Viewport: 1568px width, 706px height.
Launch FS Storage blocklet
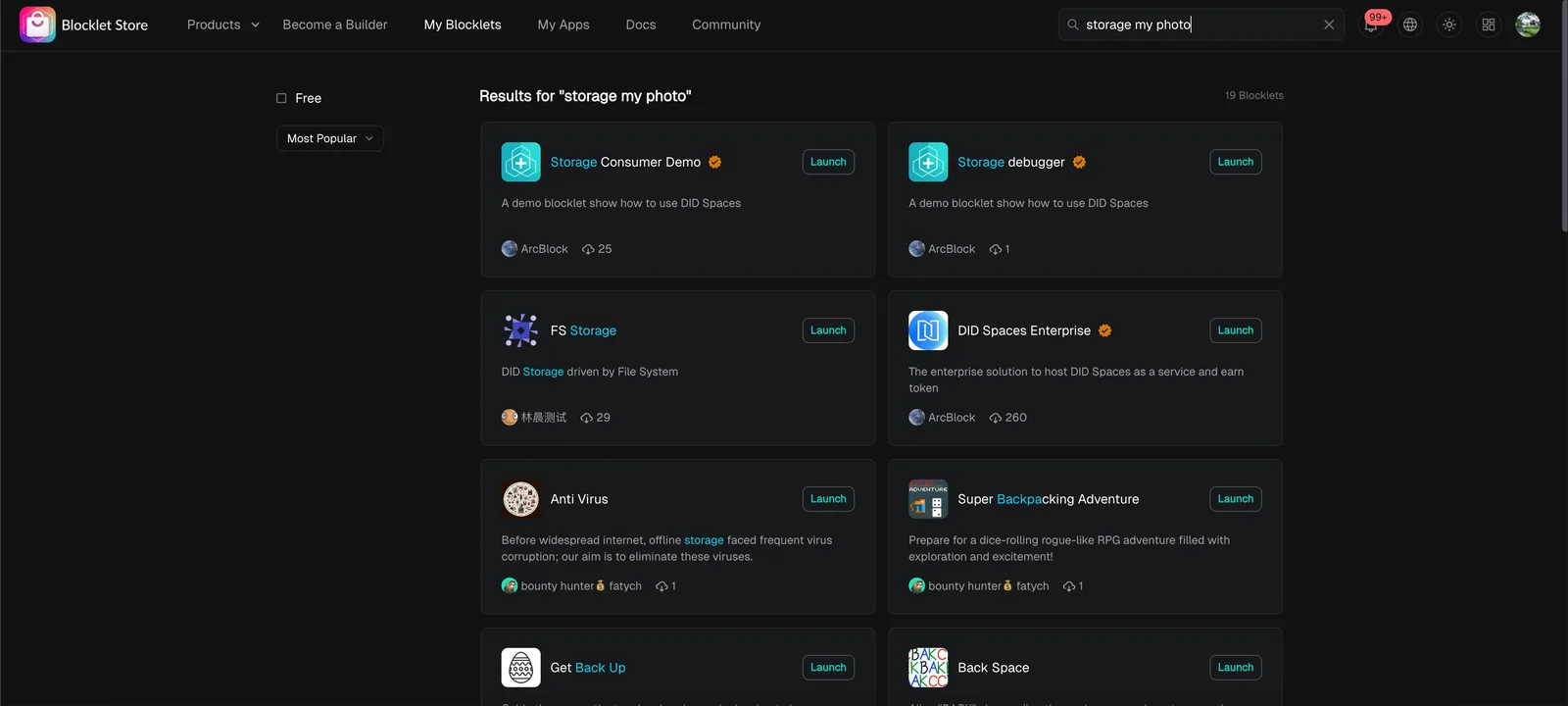(x=828, y=330)
